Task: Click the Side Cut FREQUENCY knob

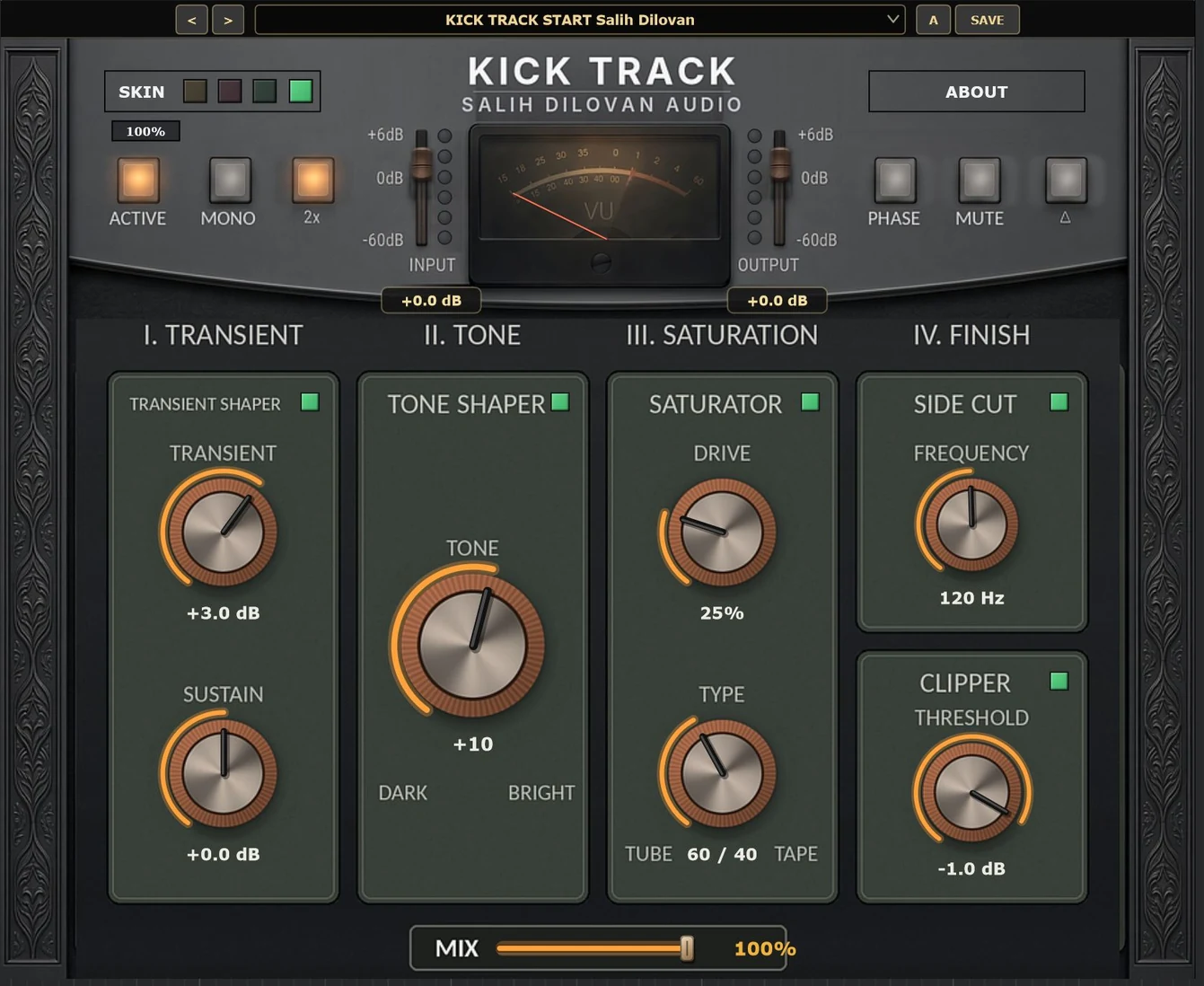Action: tap(971, 524)
